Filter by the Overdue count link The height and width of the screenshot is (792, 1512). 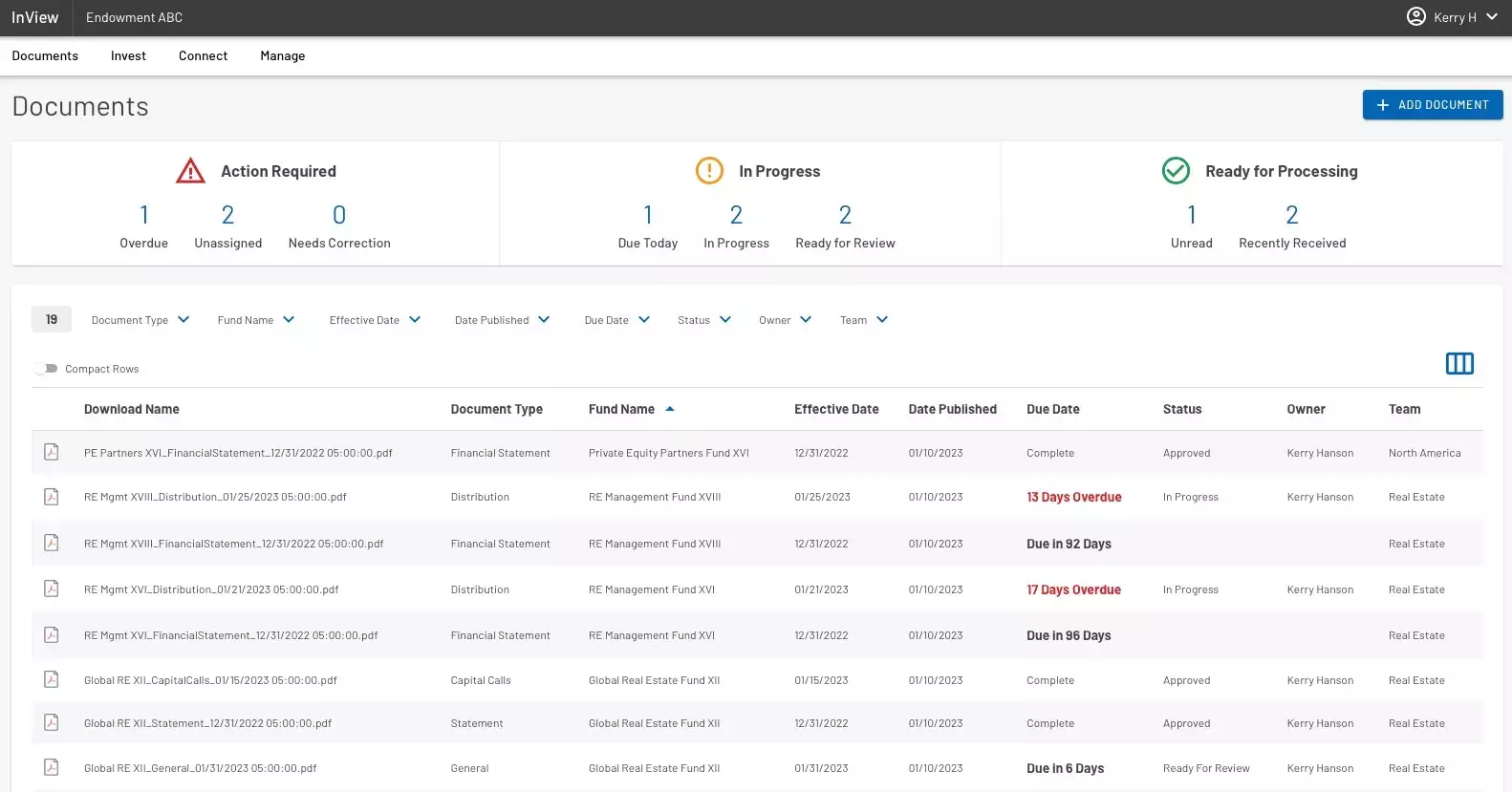click(x=143, y=216)
